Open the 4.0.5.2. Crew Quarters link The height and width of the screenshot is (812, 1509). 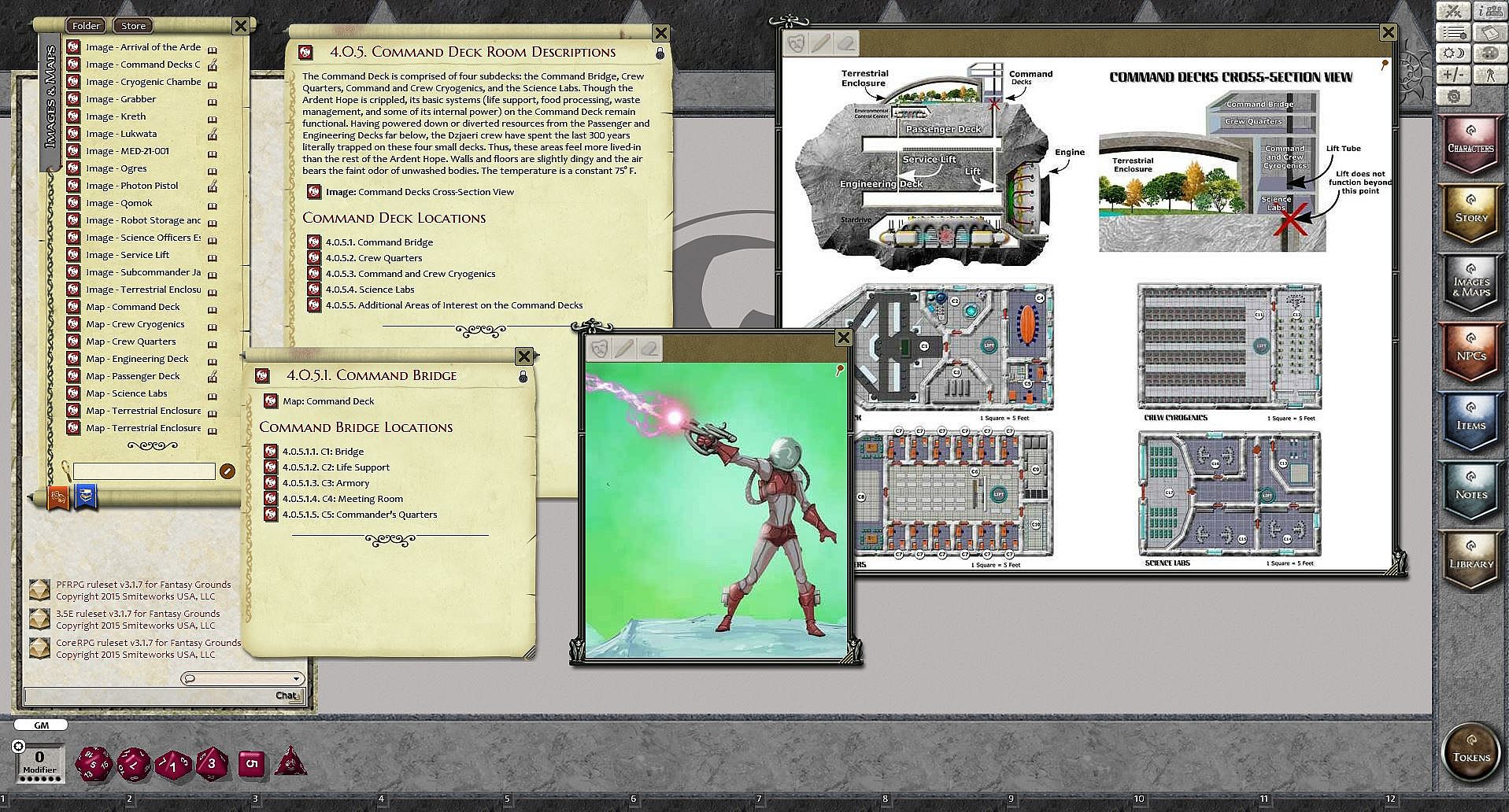tap(374, 258)
